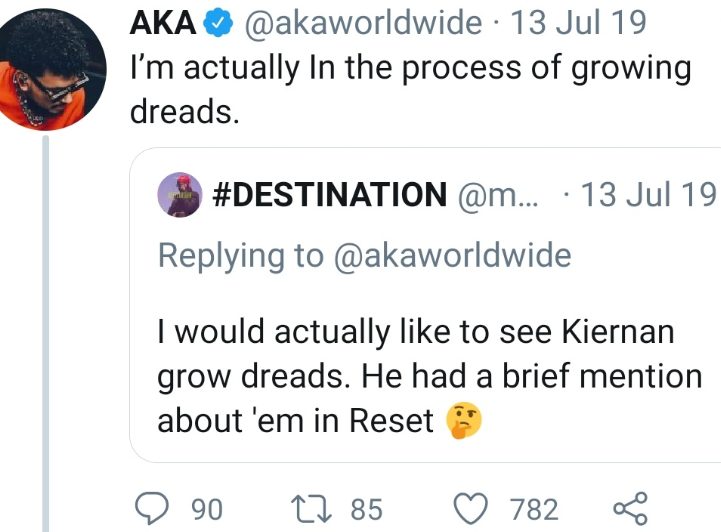The height and width of the screenshot is (532, 721).
Task: Click the 782 likes count
Action: coord(534,509)
